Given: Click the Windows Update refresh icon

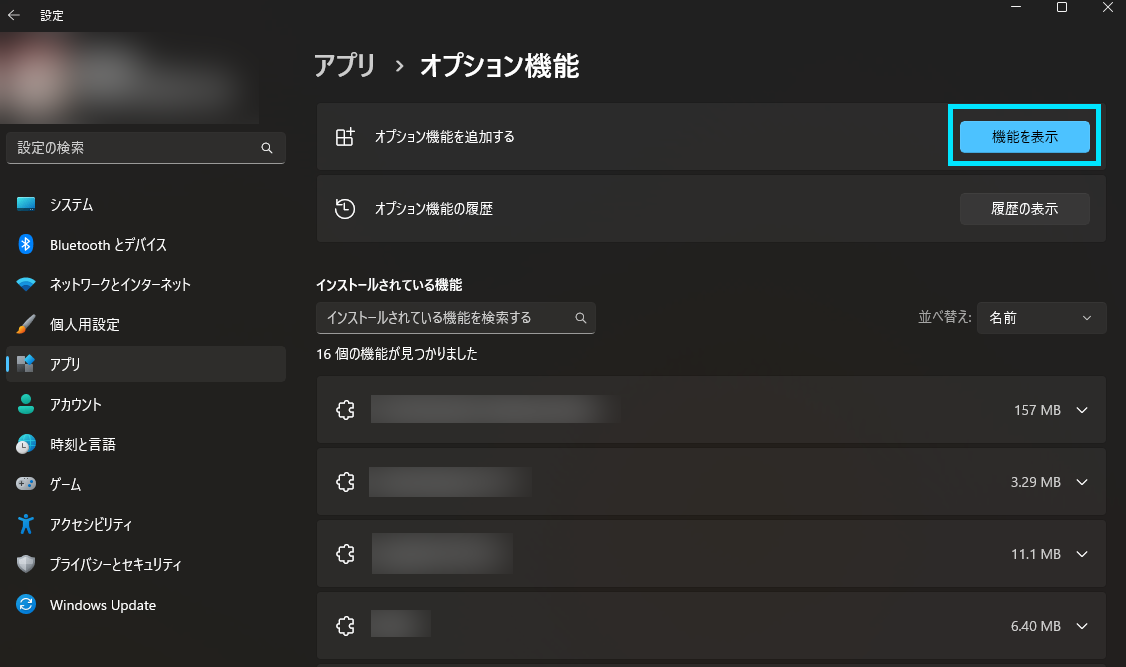Looking at the screenshot, I should pos(26,605).
